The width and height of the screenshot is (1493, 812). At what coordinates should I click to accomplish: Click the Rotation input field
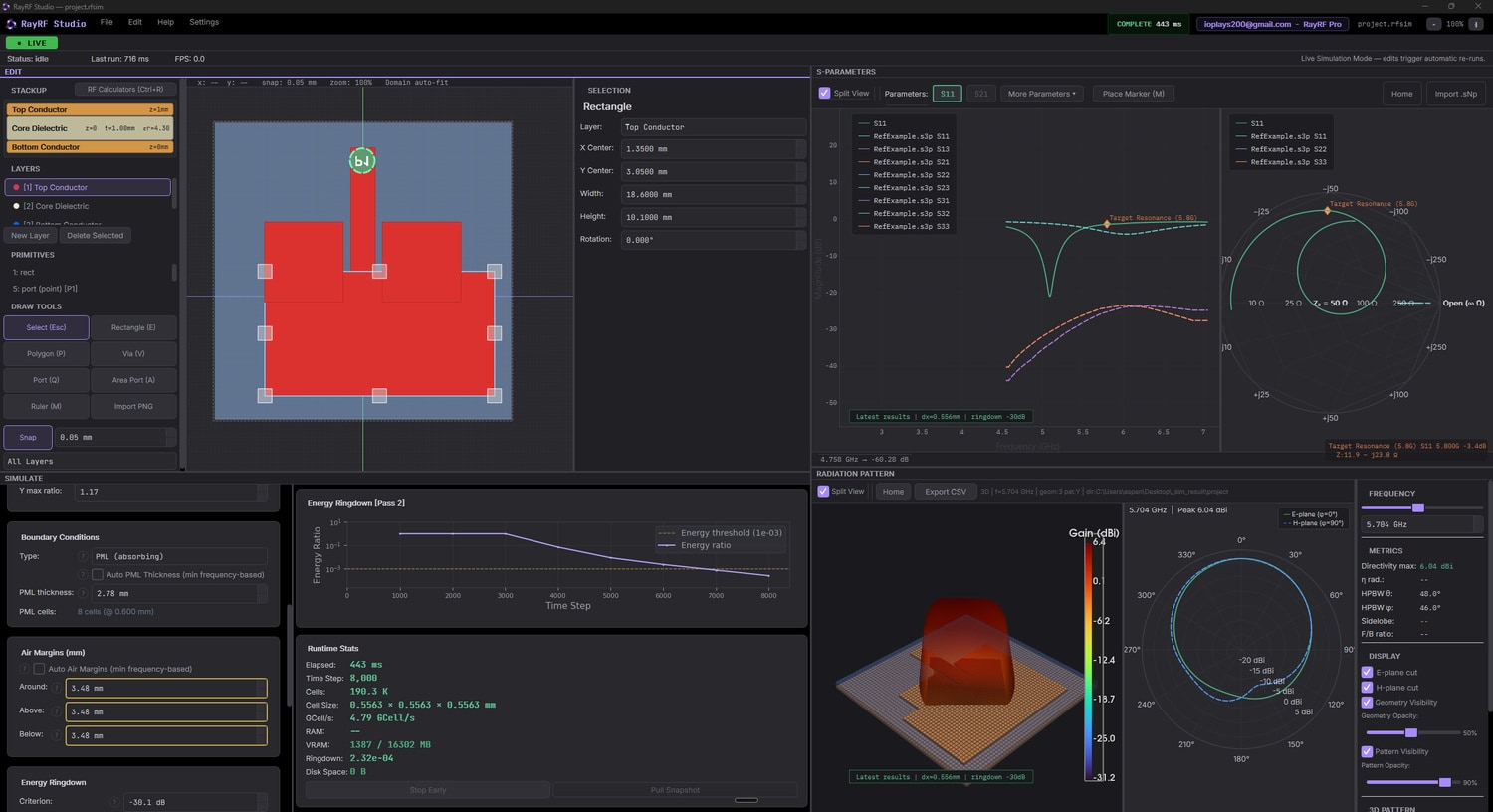[x=713, y=240]
